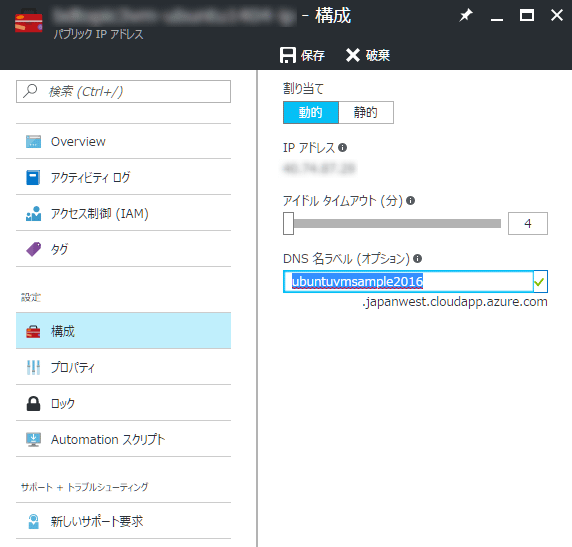Maximize the blade window
Image resolution: width=572 pixels, height=547 pixels.
(526, 15)
